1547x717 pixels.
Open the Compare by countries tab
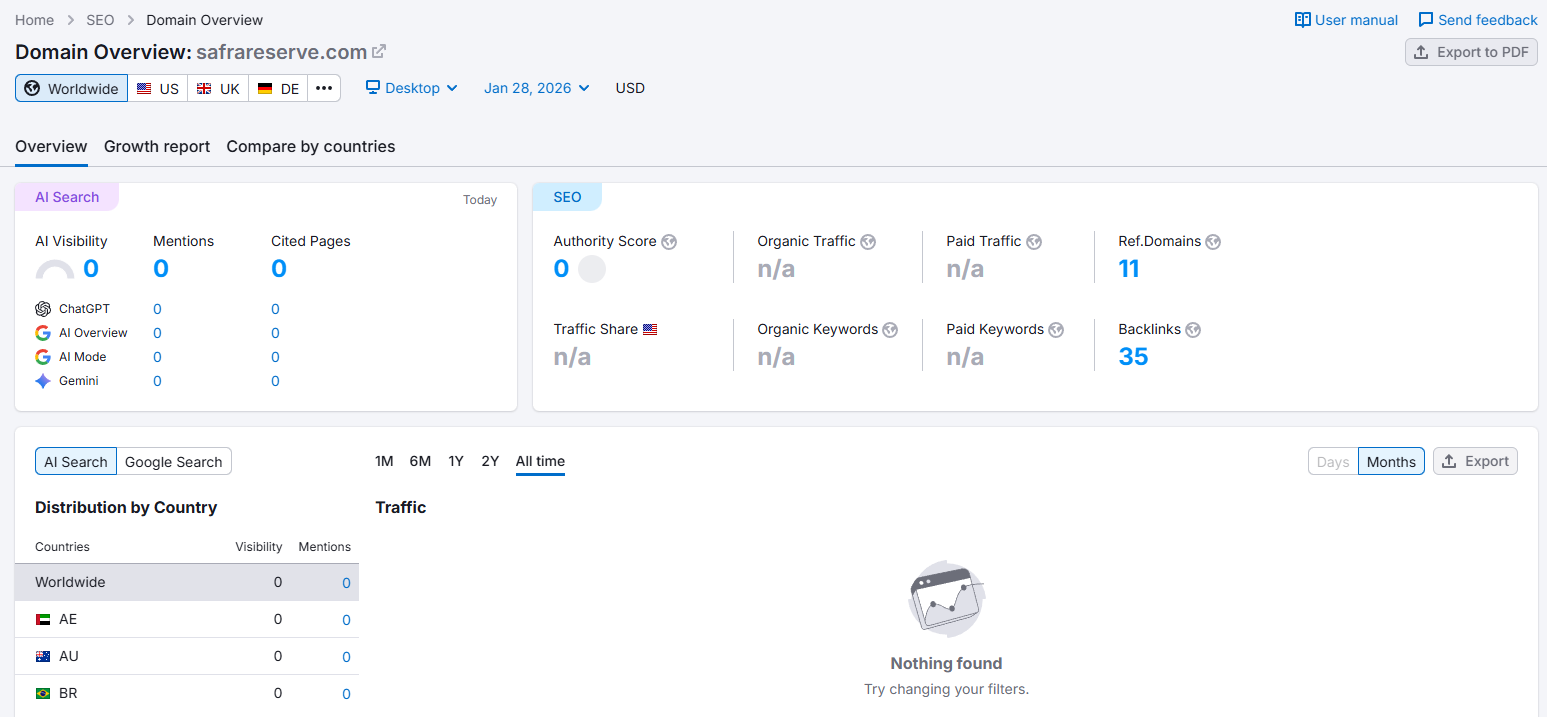pyautogui.click(x=311, y=146)
